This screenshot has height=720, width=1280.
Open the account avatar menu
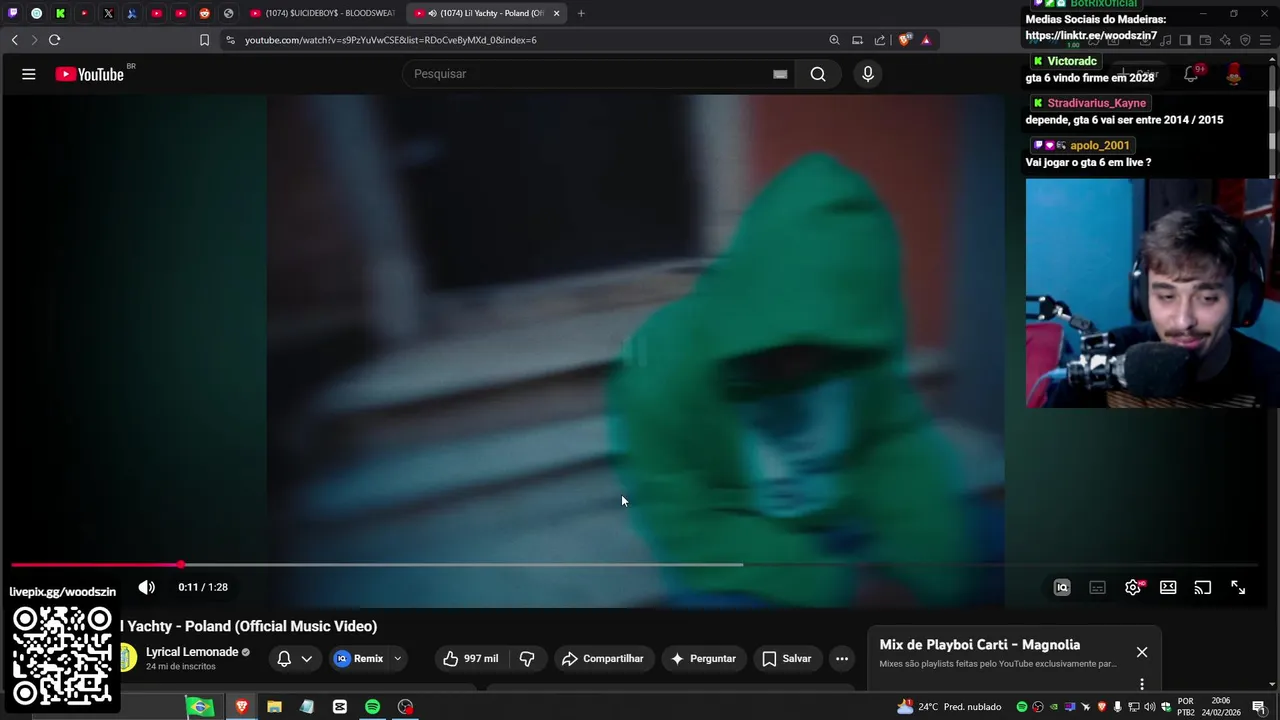pos(1234,74)
